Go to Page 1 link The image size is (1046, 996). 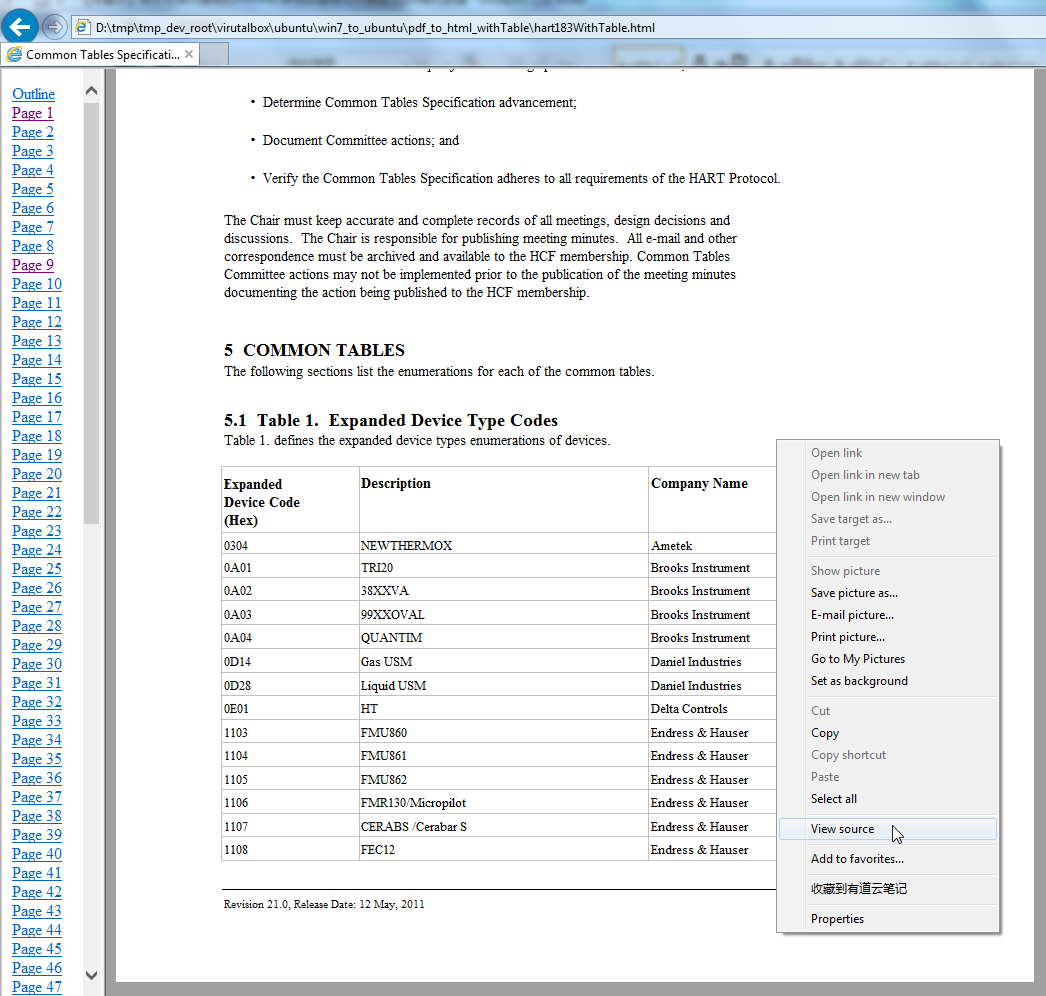pos(33,113)
